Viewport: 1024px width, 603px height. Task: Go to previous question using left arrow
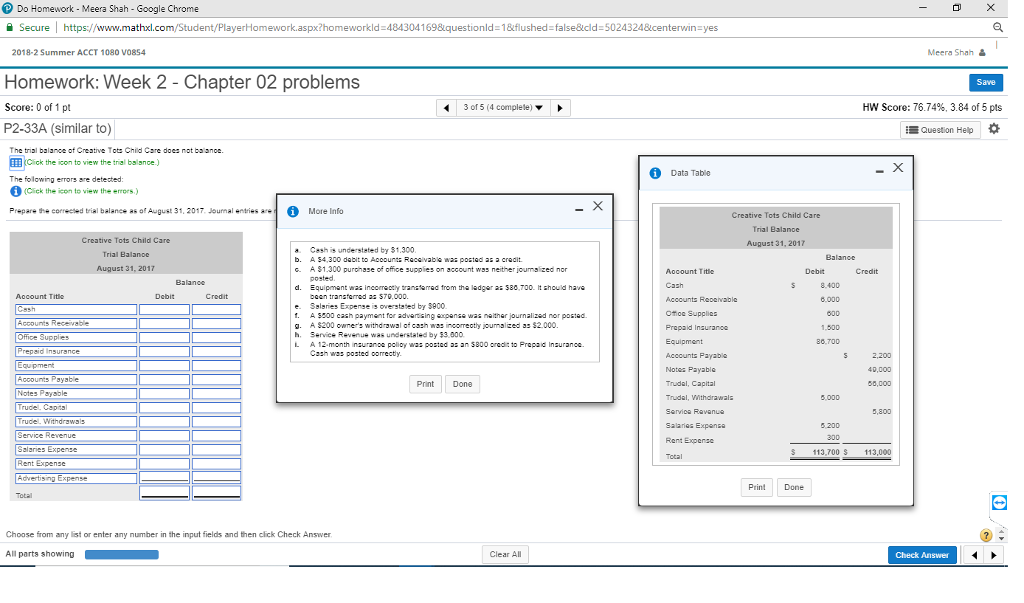pyautogui.click(x=446, y=108)
